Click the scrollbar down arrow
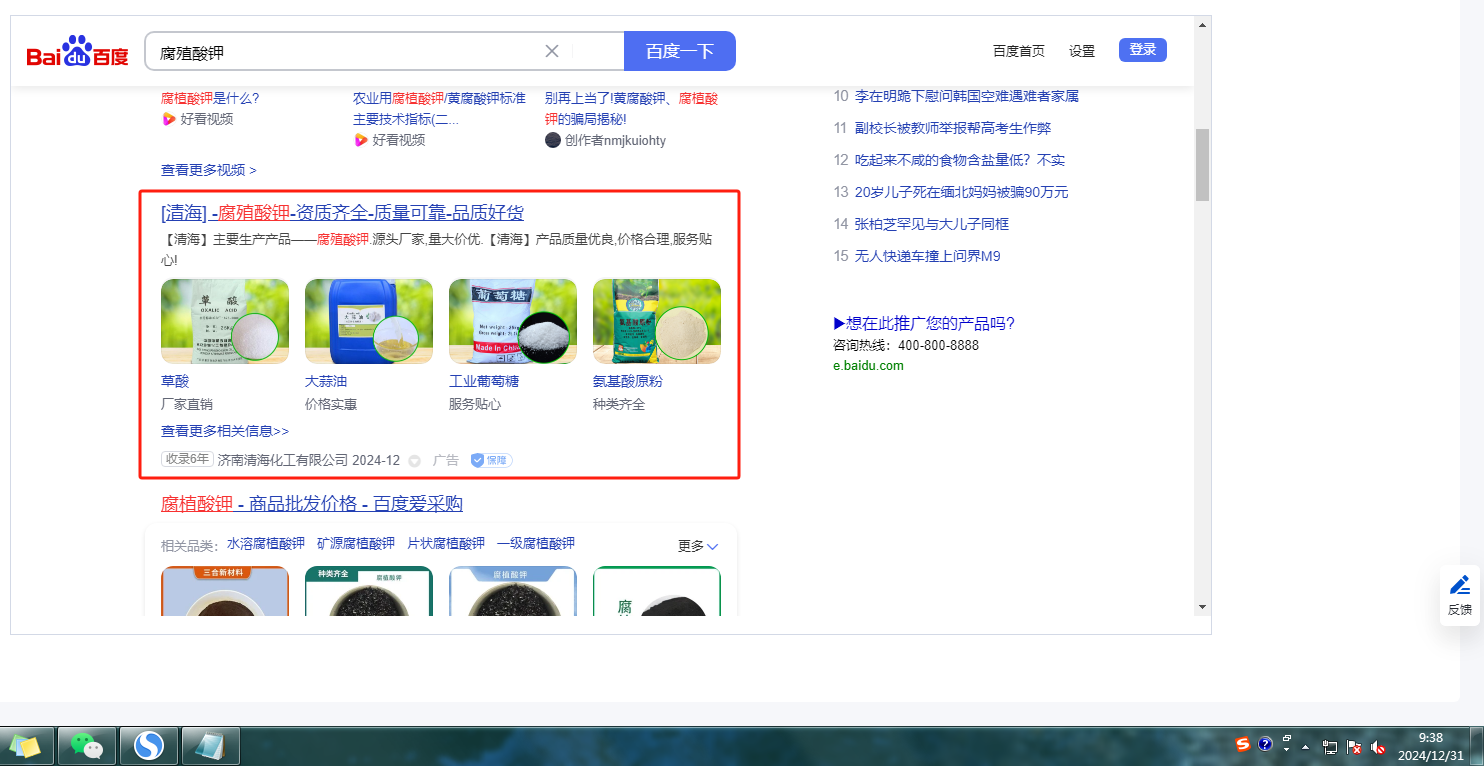This screenshot has width=1484, height=766. click(1202, 607)
